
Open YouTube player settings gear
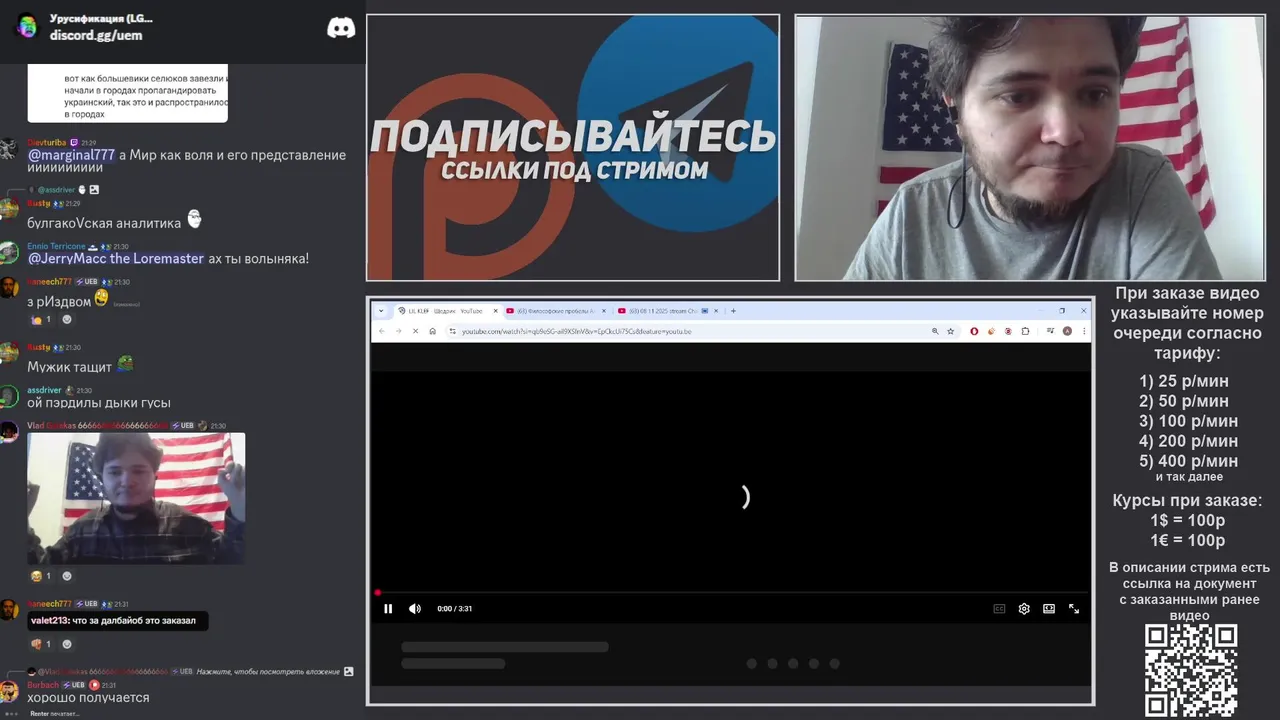[1024, 608]
